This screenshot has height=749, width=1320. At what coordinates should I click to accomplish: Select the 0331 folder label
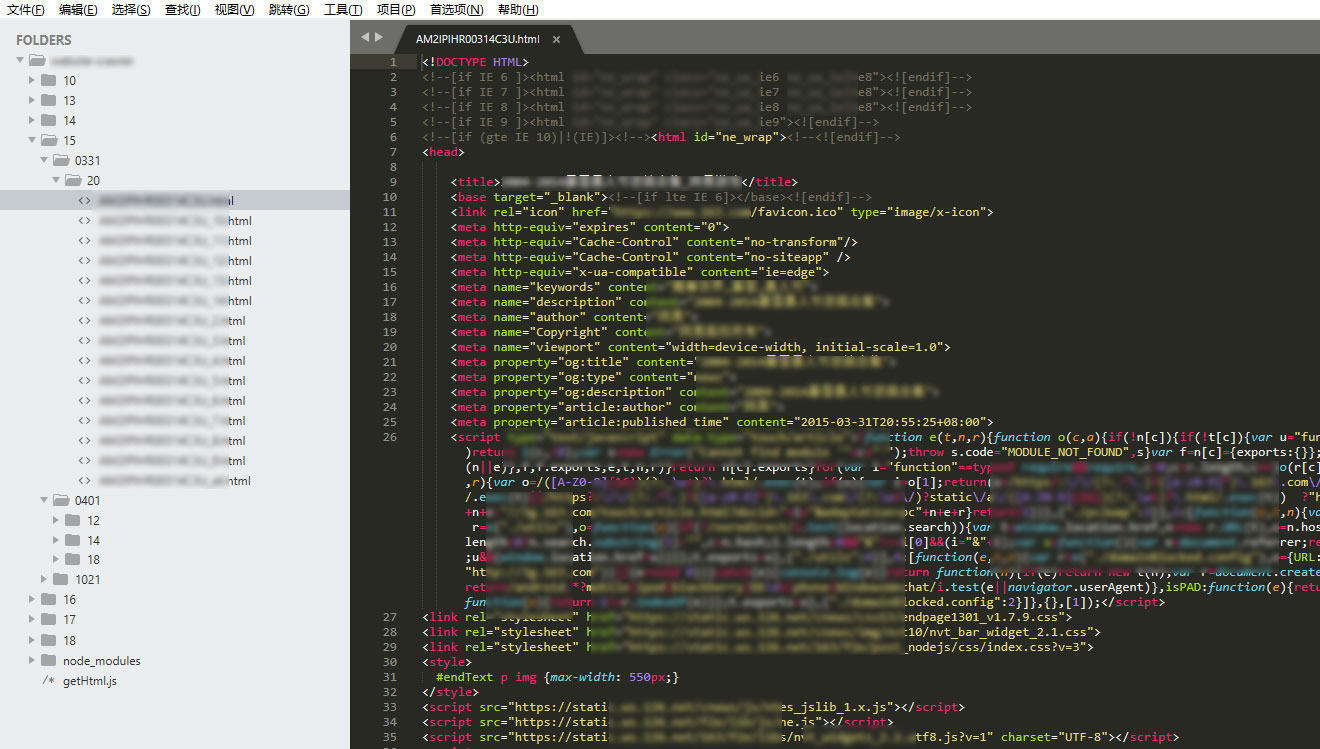coord(88,161)
